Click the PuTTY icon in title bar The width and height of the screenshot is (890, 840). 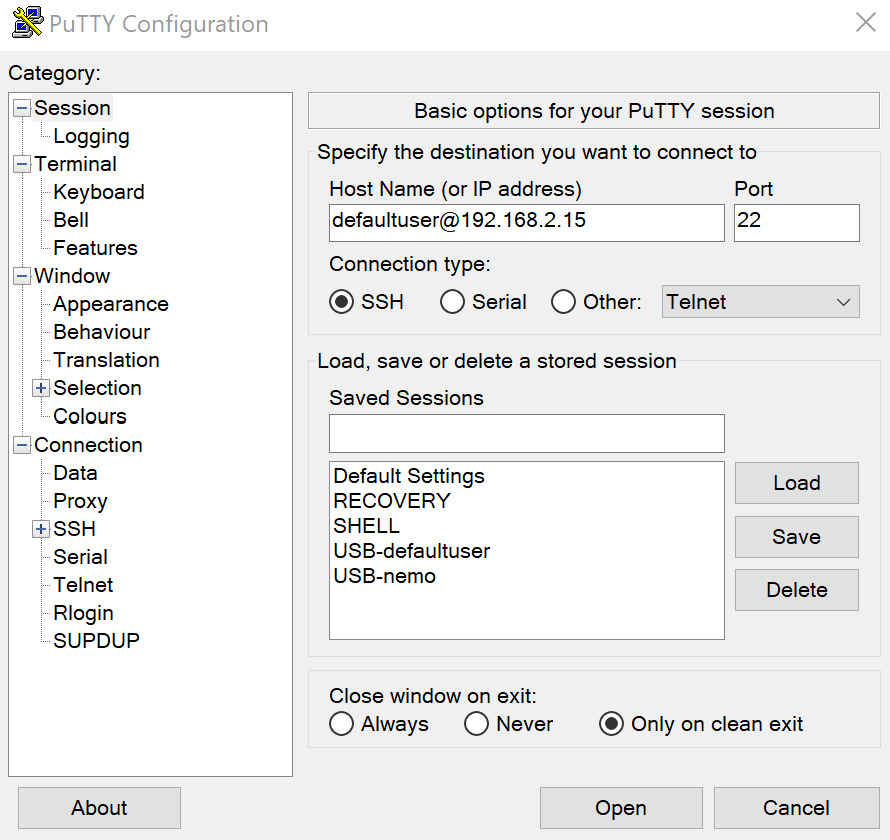(x=27, y=23)
